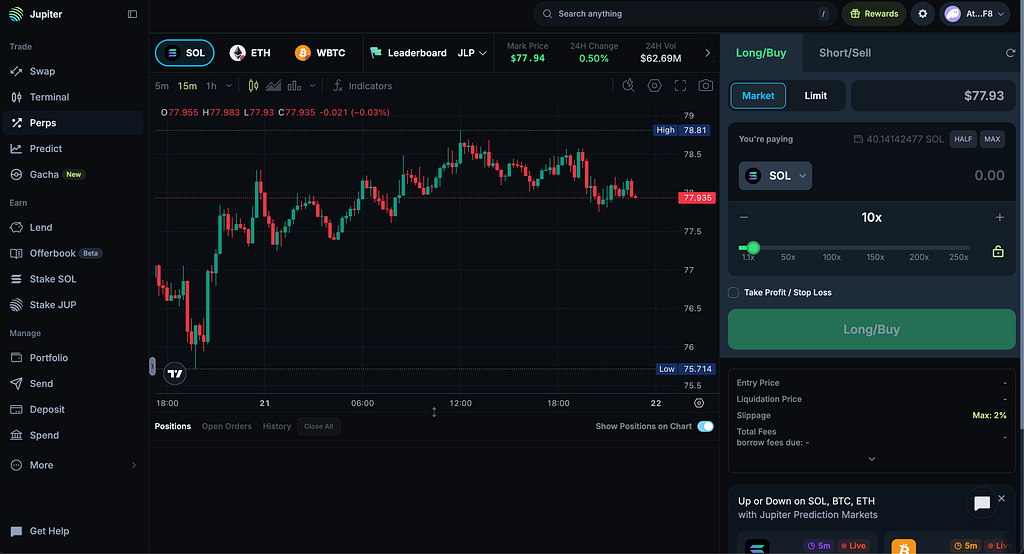Expand the JLP dropdown
Screen dimensions: 1024x554
472,53
